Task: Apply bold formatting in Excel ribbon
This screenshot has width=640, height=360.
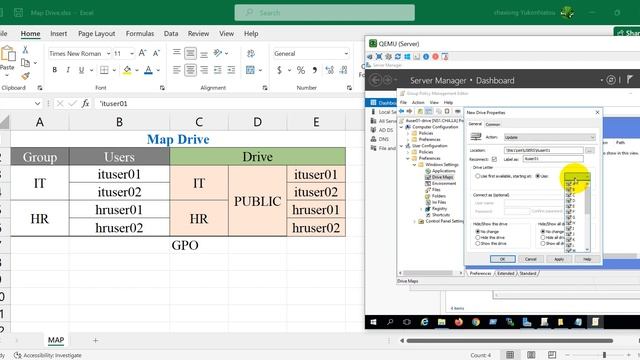Action: pyautogui.click(x=54, y=70)
